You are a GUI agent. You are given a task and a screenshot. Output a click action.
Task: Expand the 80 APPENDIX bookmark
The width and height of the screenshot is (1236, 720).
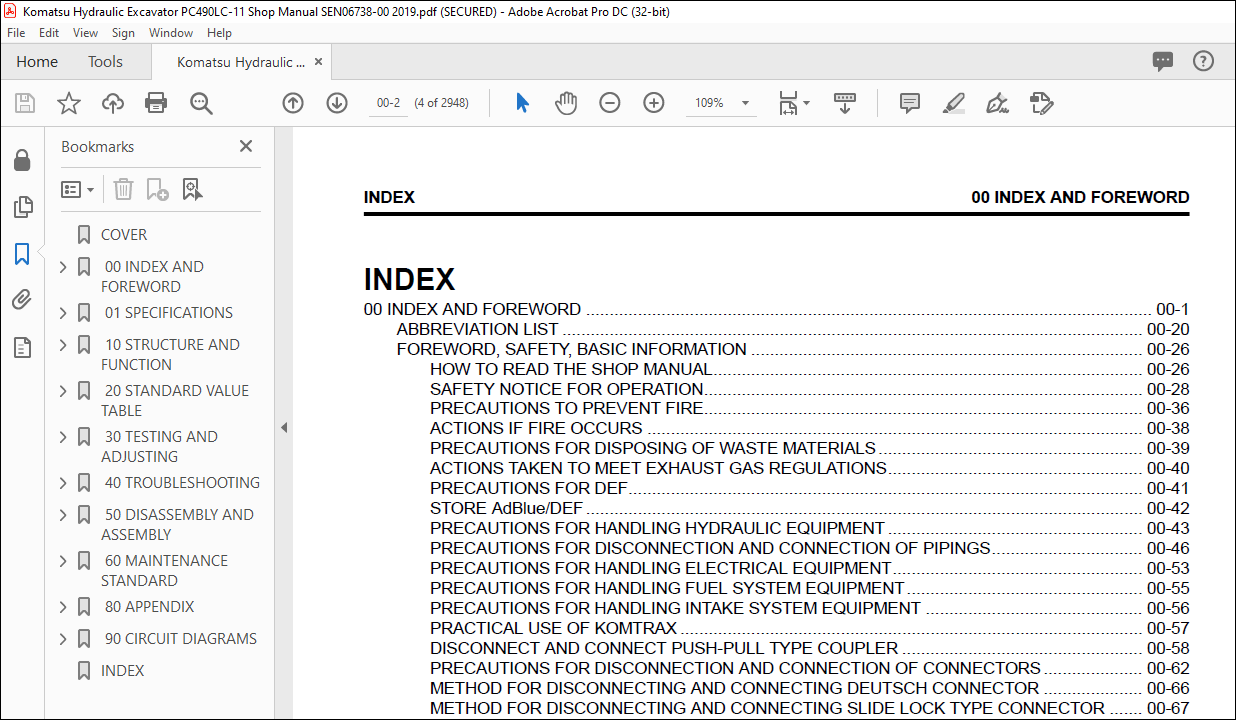(x=63, y=607)
